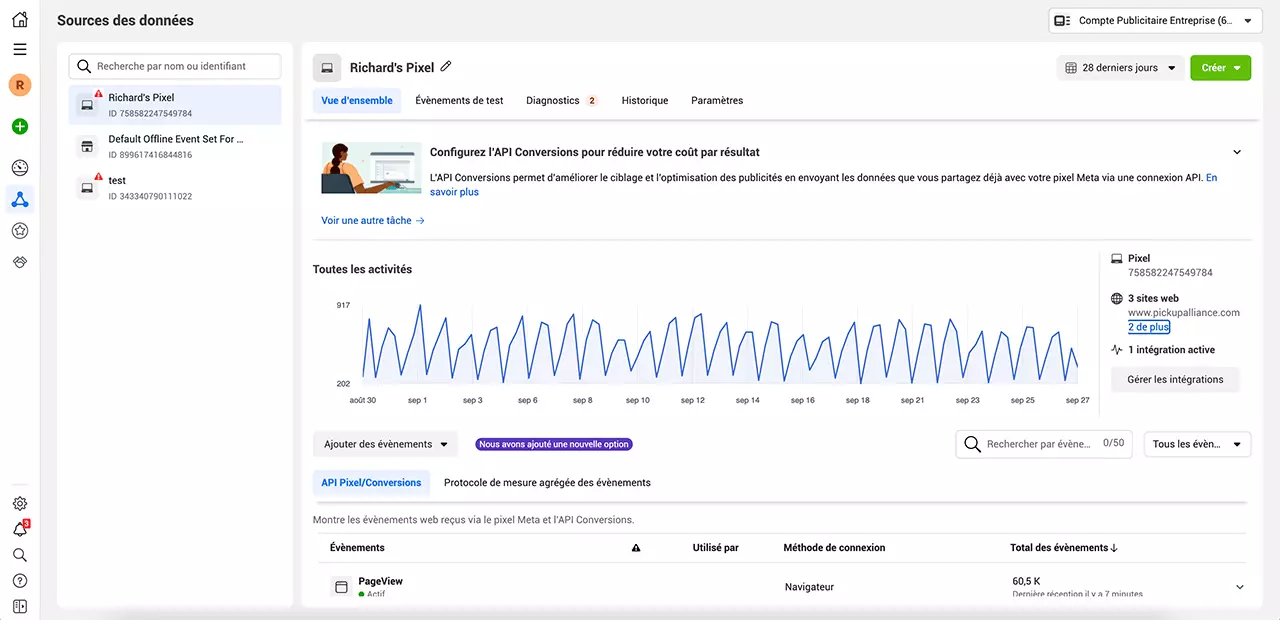
Task: Expand the Ajouter des évènements dropdown
Action: [x=385, y=444]
